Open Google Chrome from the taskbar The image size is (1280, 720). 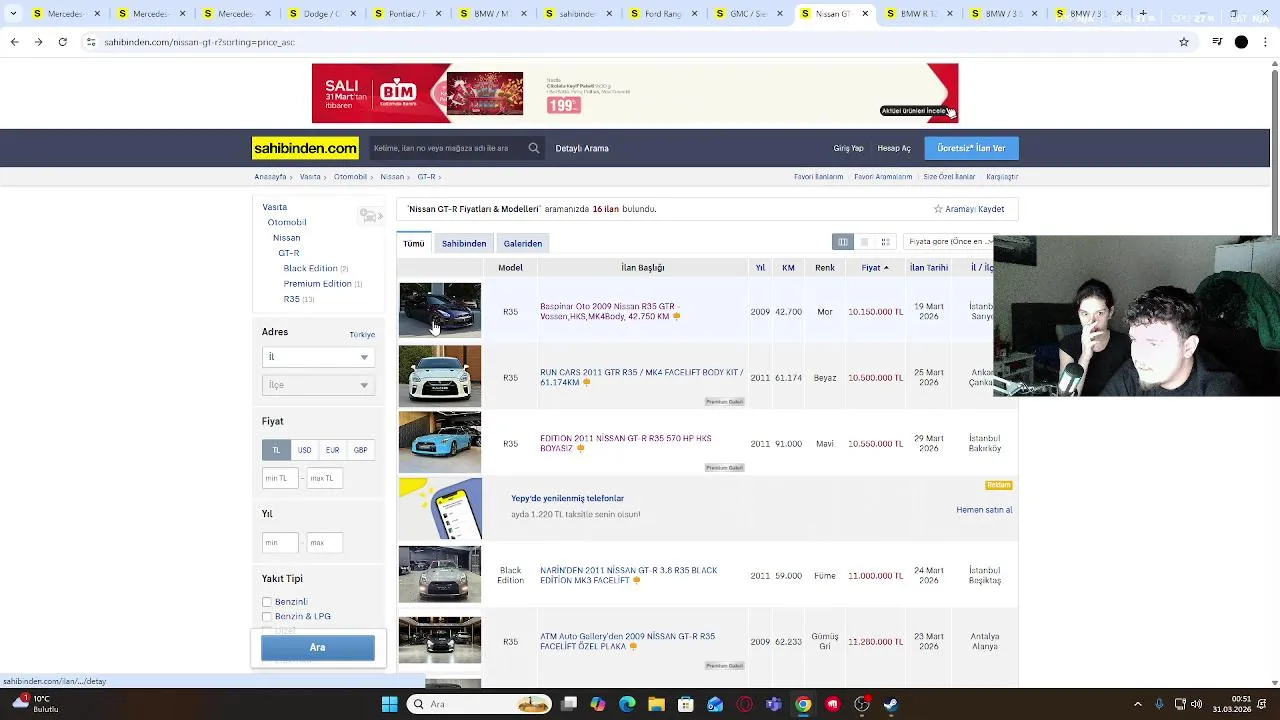pos(803,704)
